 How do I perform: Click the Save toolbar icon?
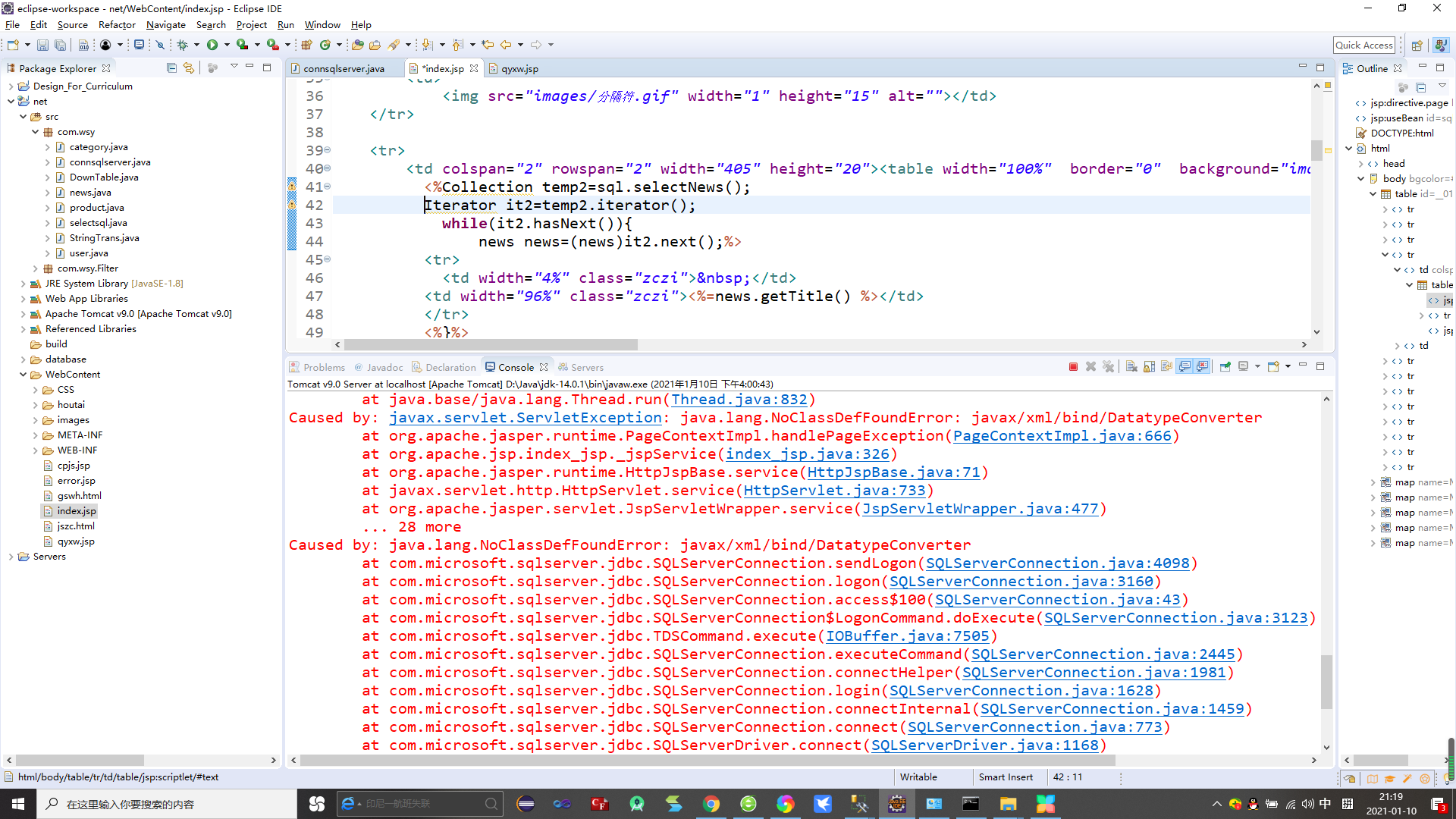[x=42, y=45]
